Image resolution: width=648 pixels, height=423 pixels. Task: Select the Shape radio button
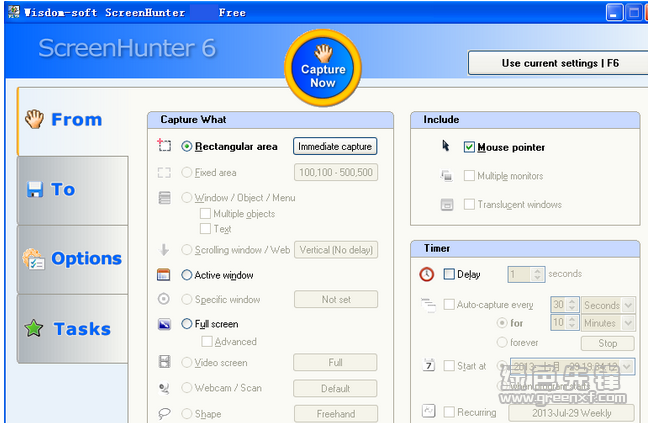point(187,413)
